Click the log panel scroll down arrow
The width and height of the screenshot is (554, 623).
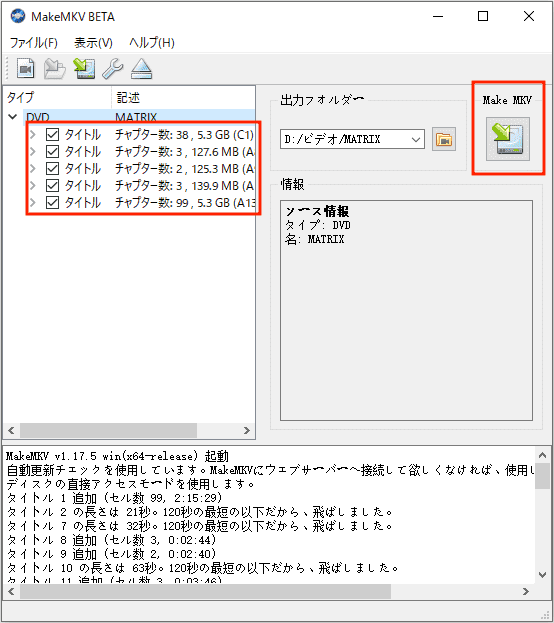point(542,575)
